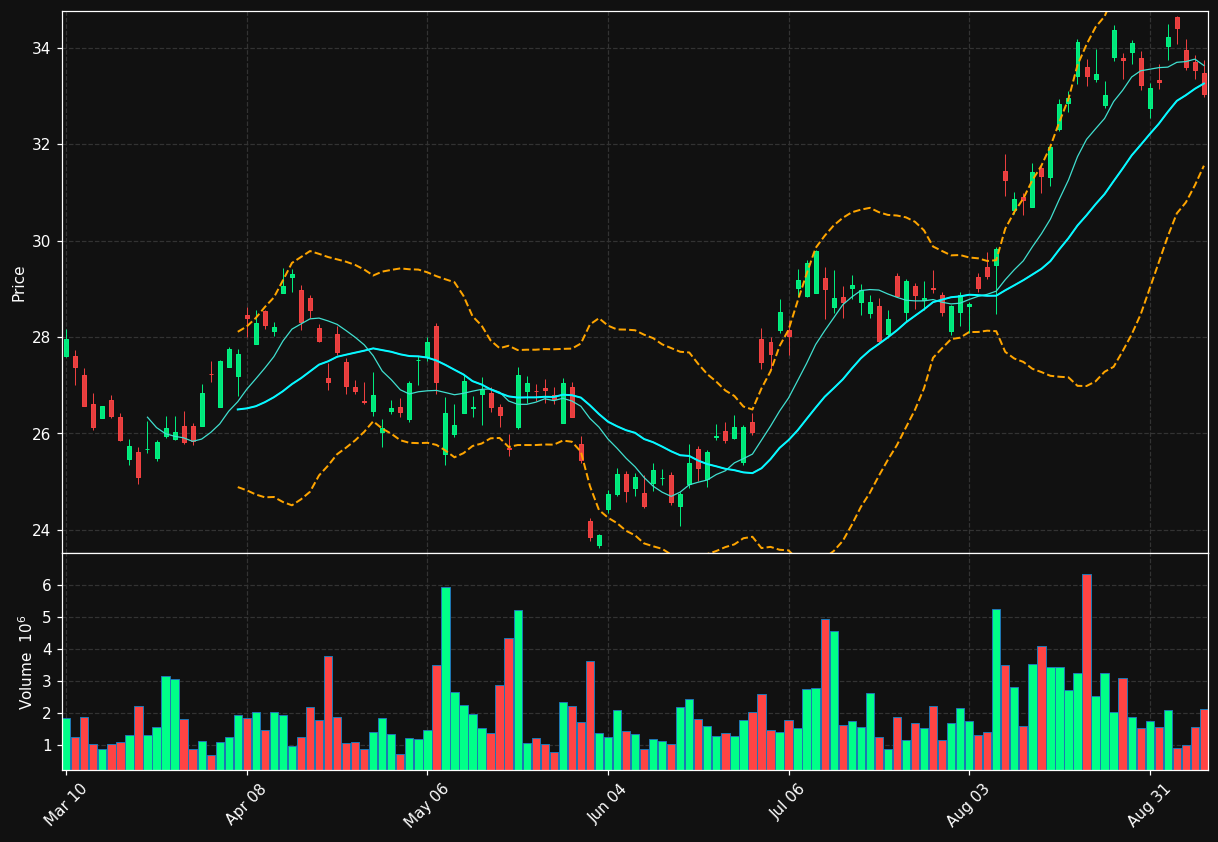Click the Jul 06 date label
1218x842 pixels.
click(787, 803)
